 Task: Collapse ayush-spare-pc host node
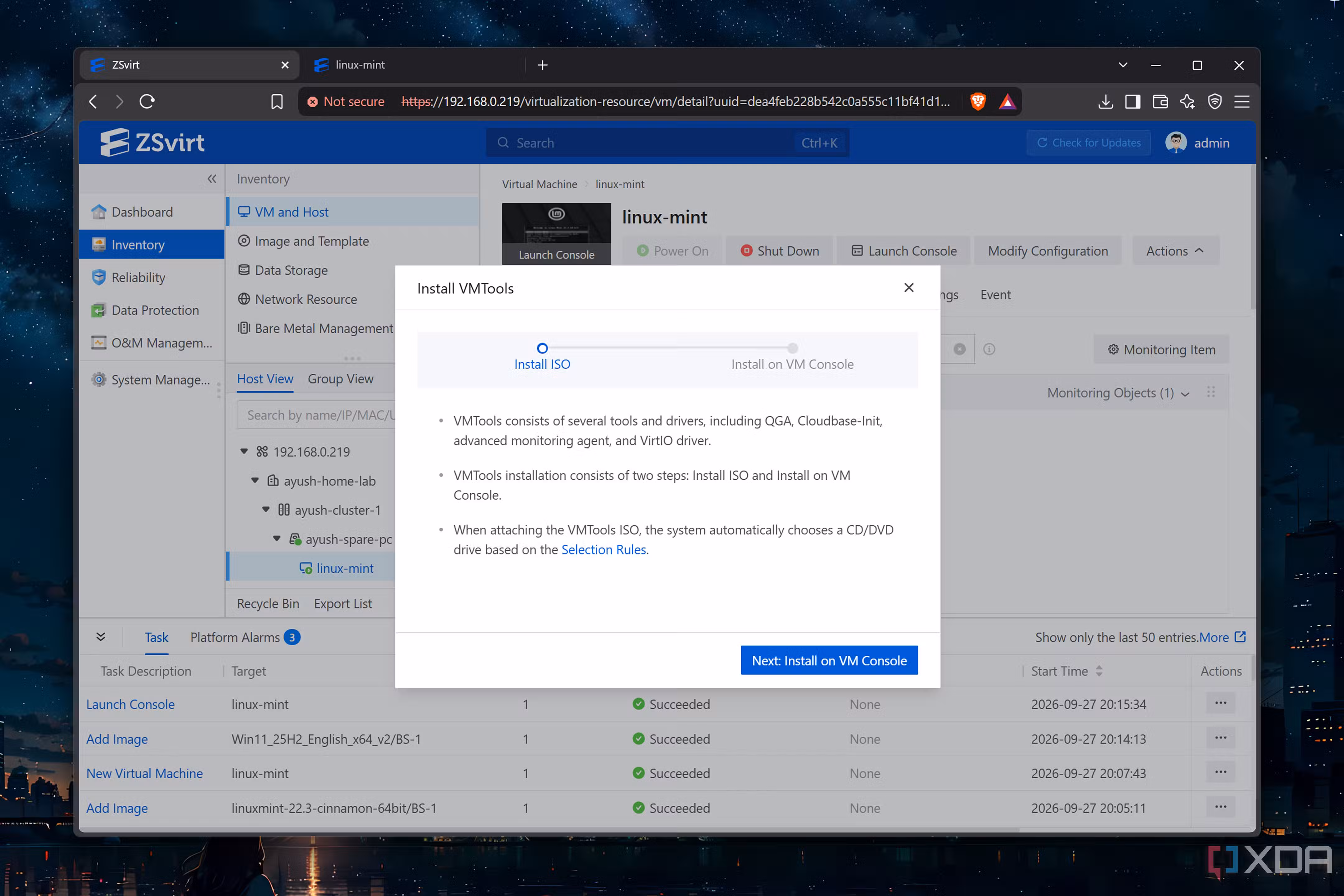[x=277, y=539]
